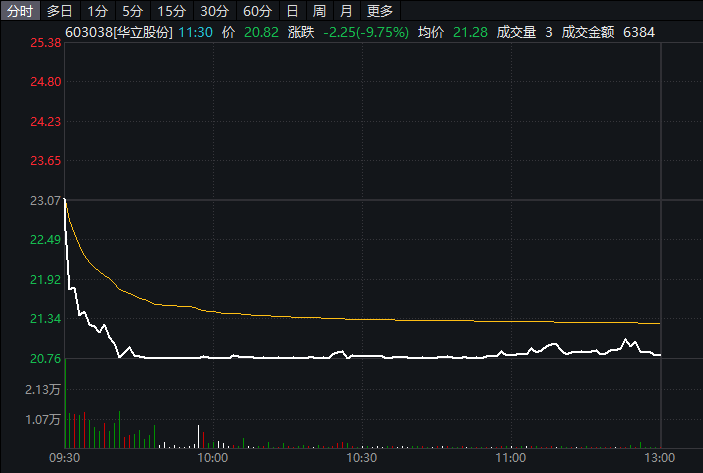Select the 分时 intraday tab

[20, 12]
